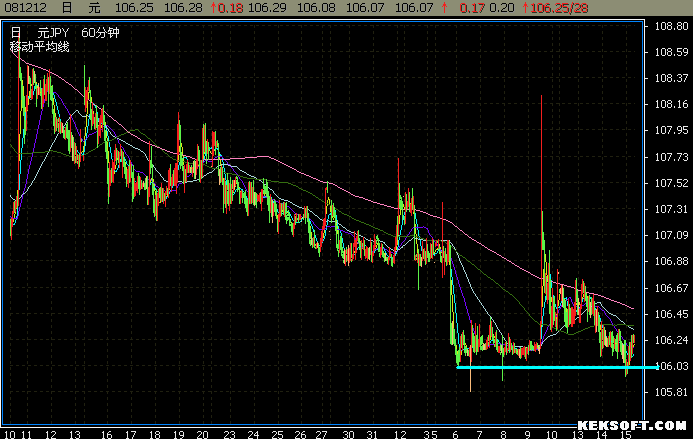This screenshot has height=439, width=693.
Task: Click the date label 25 on the time axis
Action: click(x=277, y=434)
